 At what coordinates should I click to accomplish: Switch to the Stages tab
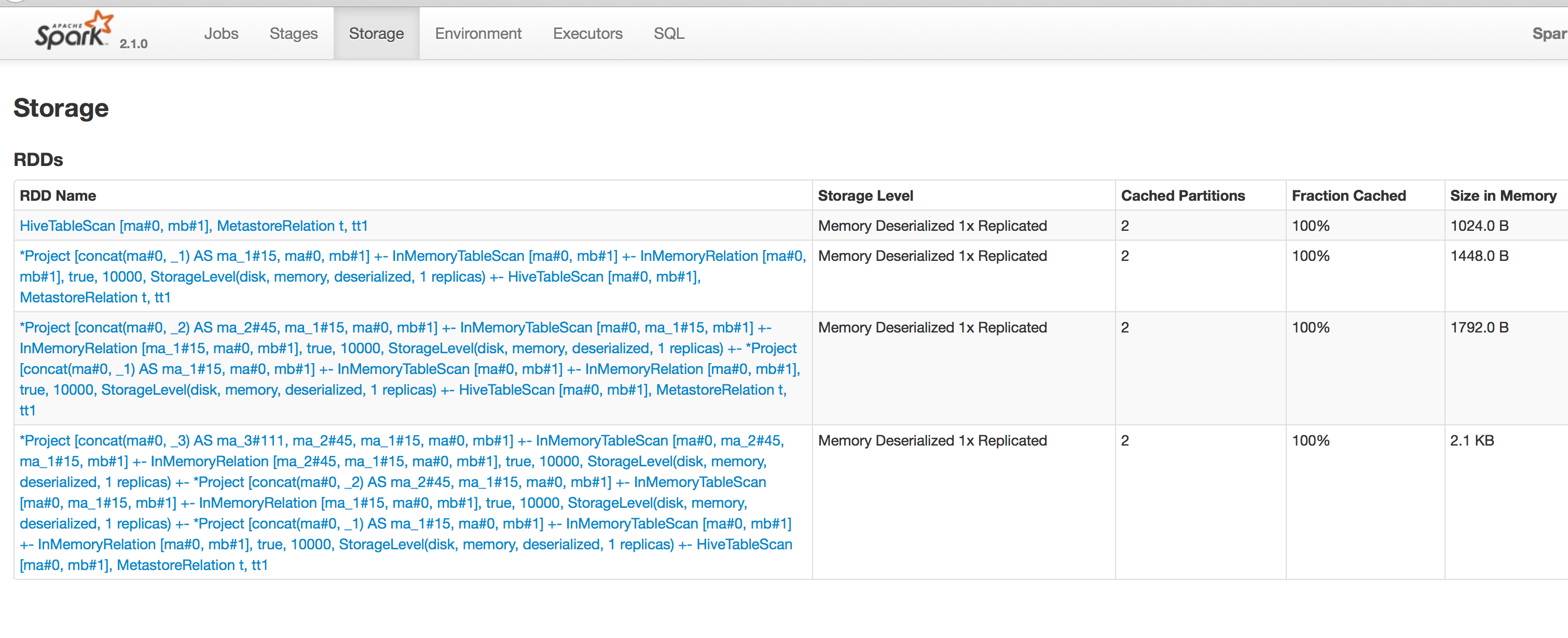(x=293, y=34)
